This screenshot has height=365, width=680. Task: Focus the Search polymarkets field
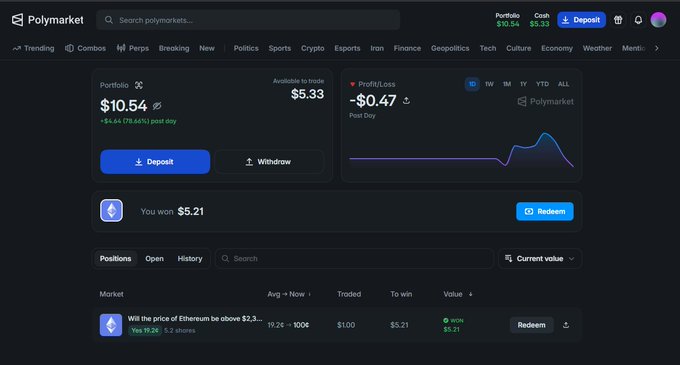248,20
